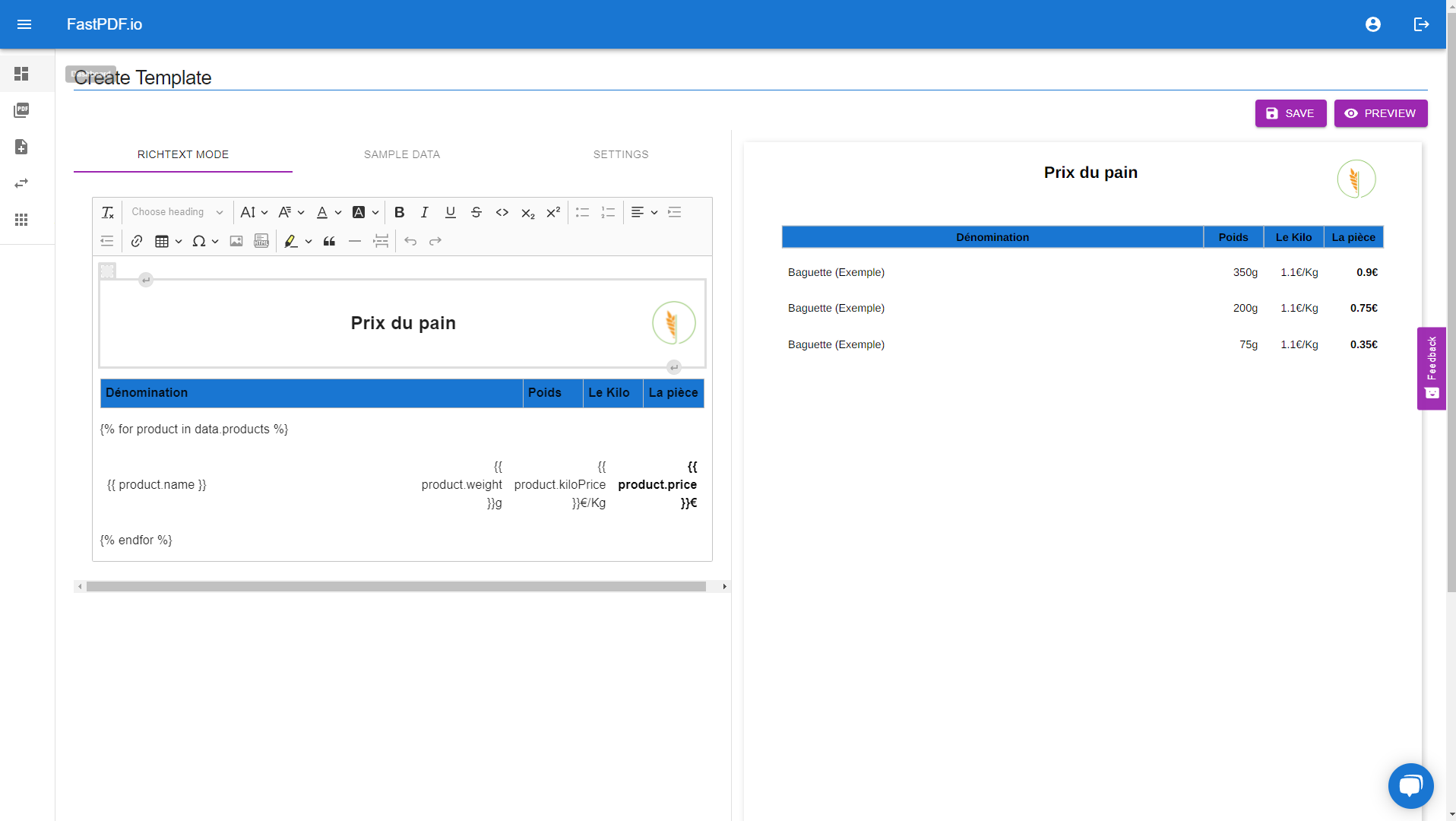Select the insert link tool
Screen dimensions: 1456x821
[137, 241]
